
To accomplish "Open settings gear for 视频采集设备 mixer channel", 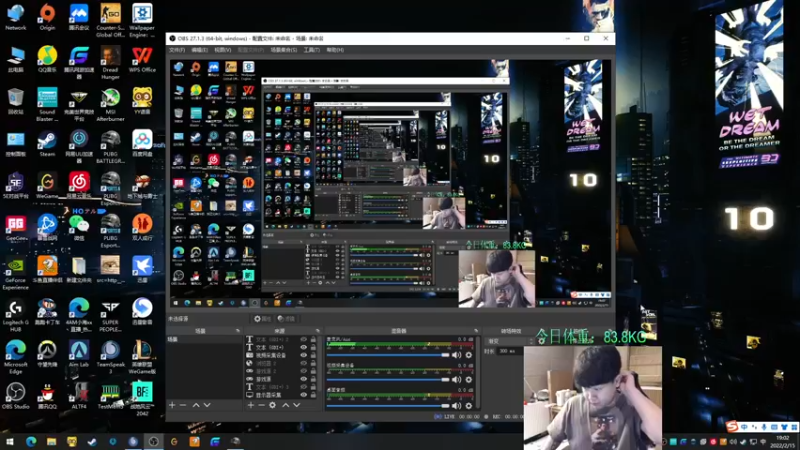I will (468, 380).
